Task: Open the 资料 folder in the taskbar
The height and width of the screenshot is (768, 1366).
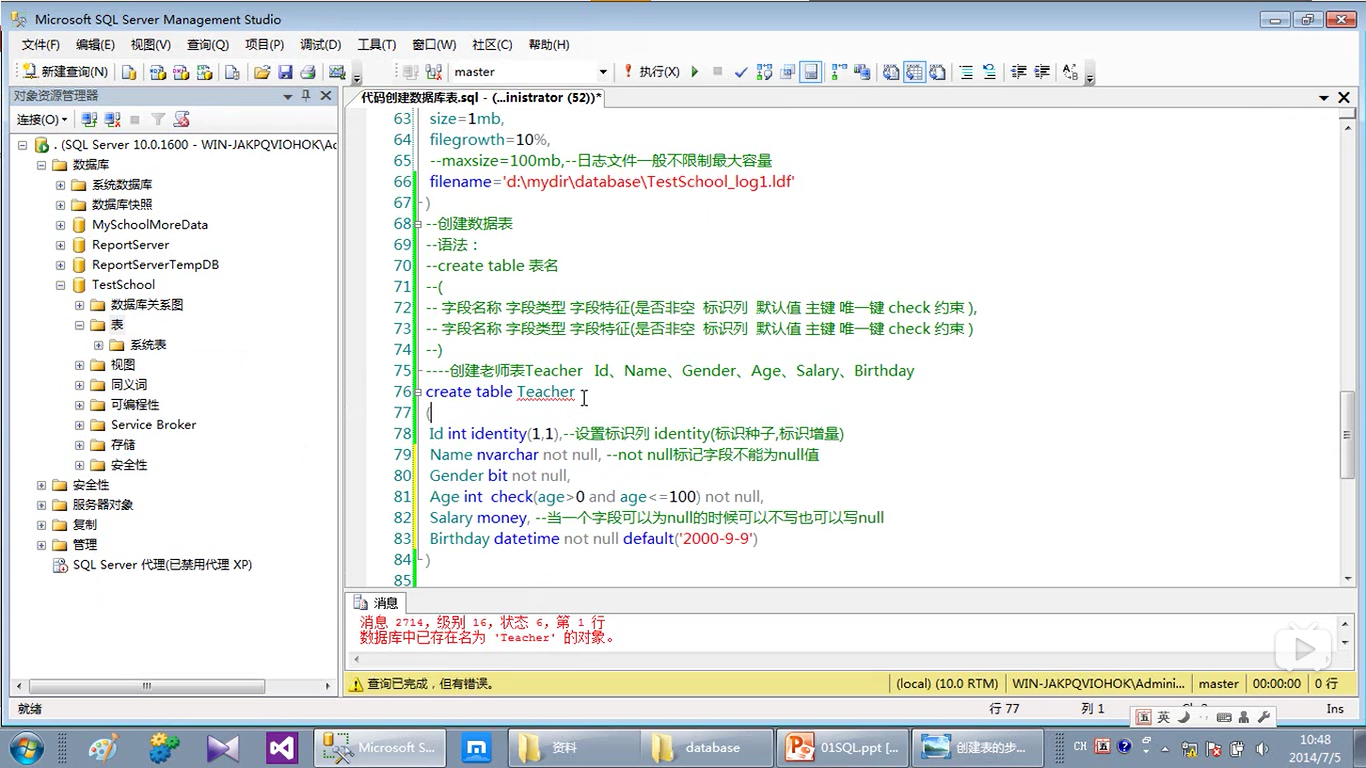Action: 573,747
